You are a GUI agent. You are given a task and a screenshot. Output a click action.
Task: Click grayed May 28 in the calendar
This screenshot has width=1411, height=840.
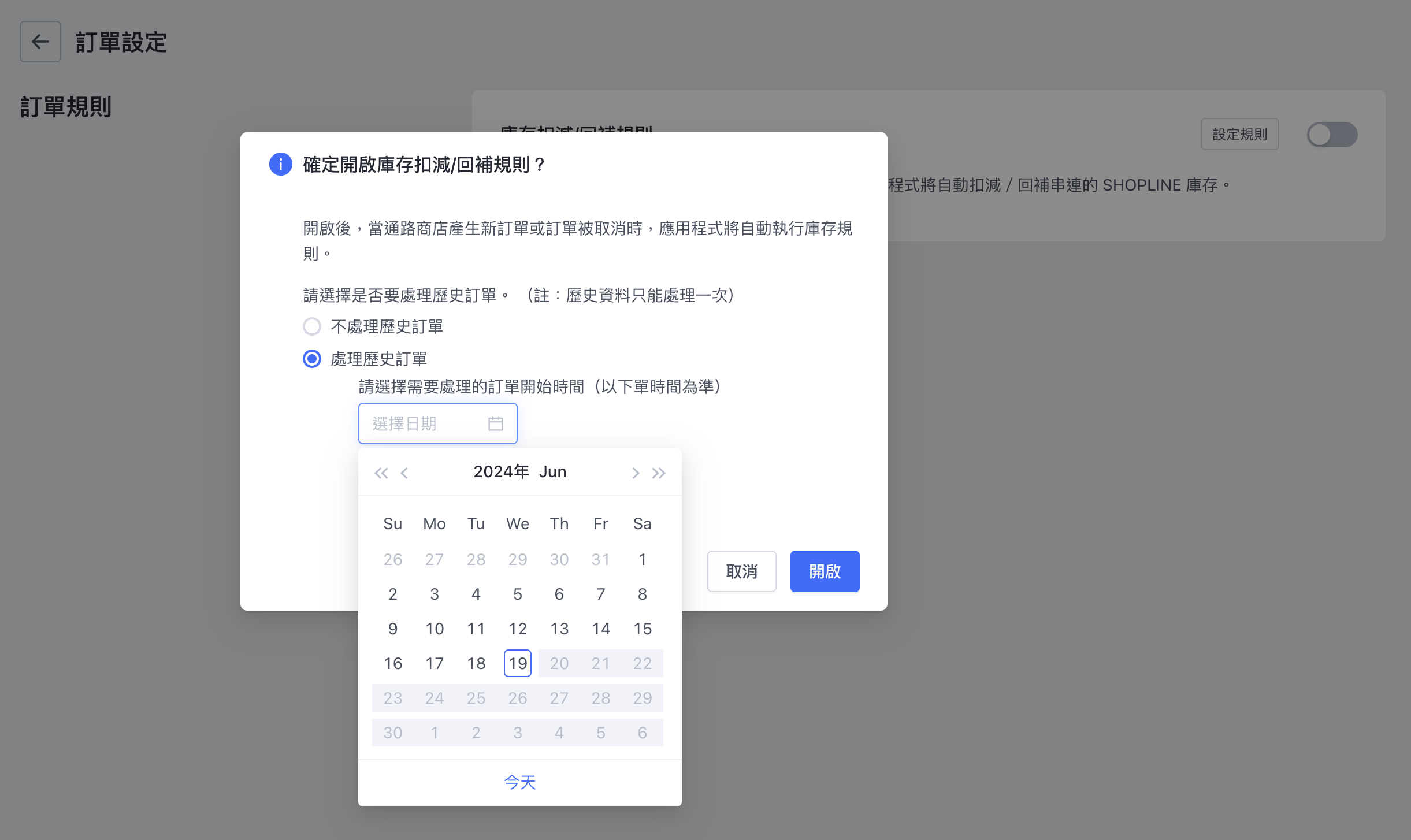click(x=476, y=559)
